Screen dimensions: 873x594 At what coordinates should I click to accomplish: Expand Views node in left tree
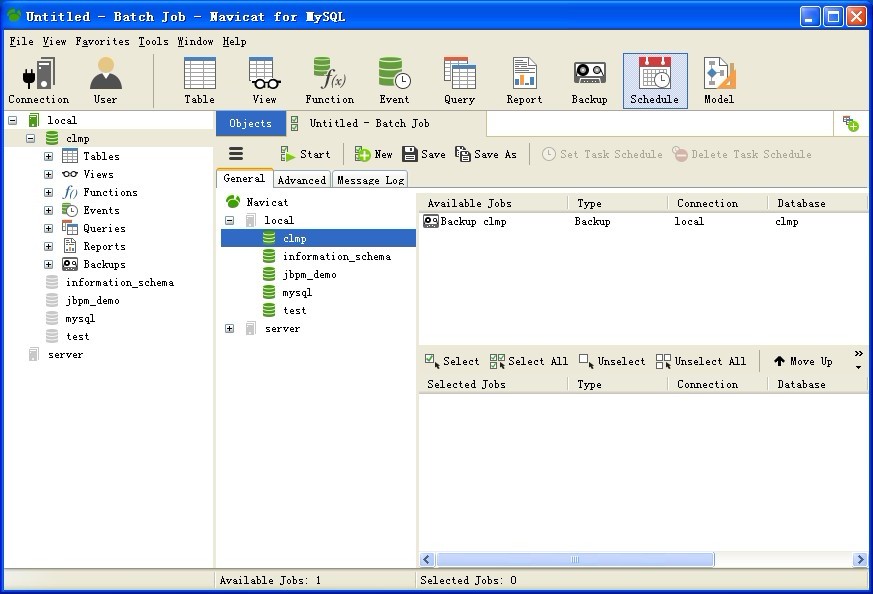pyautogui.click(x=48, y=174)
